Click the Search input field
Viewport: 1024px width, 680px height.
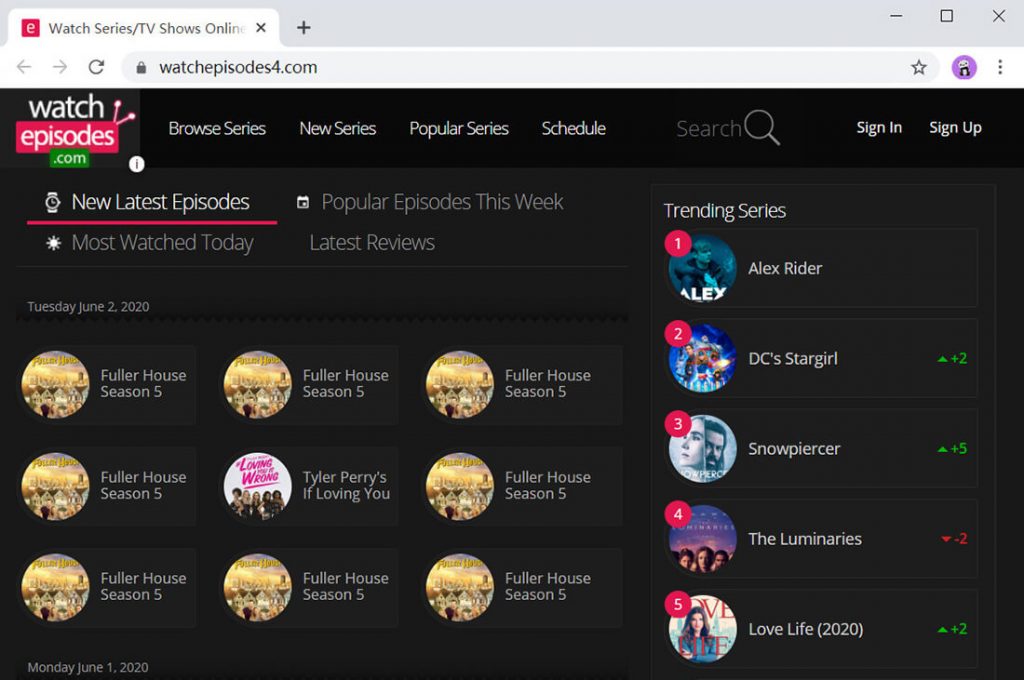pos(709,128)
